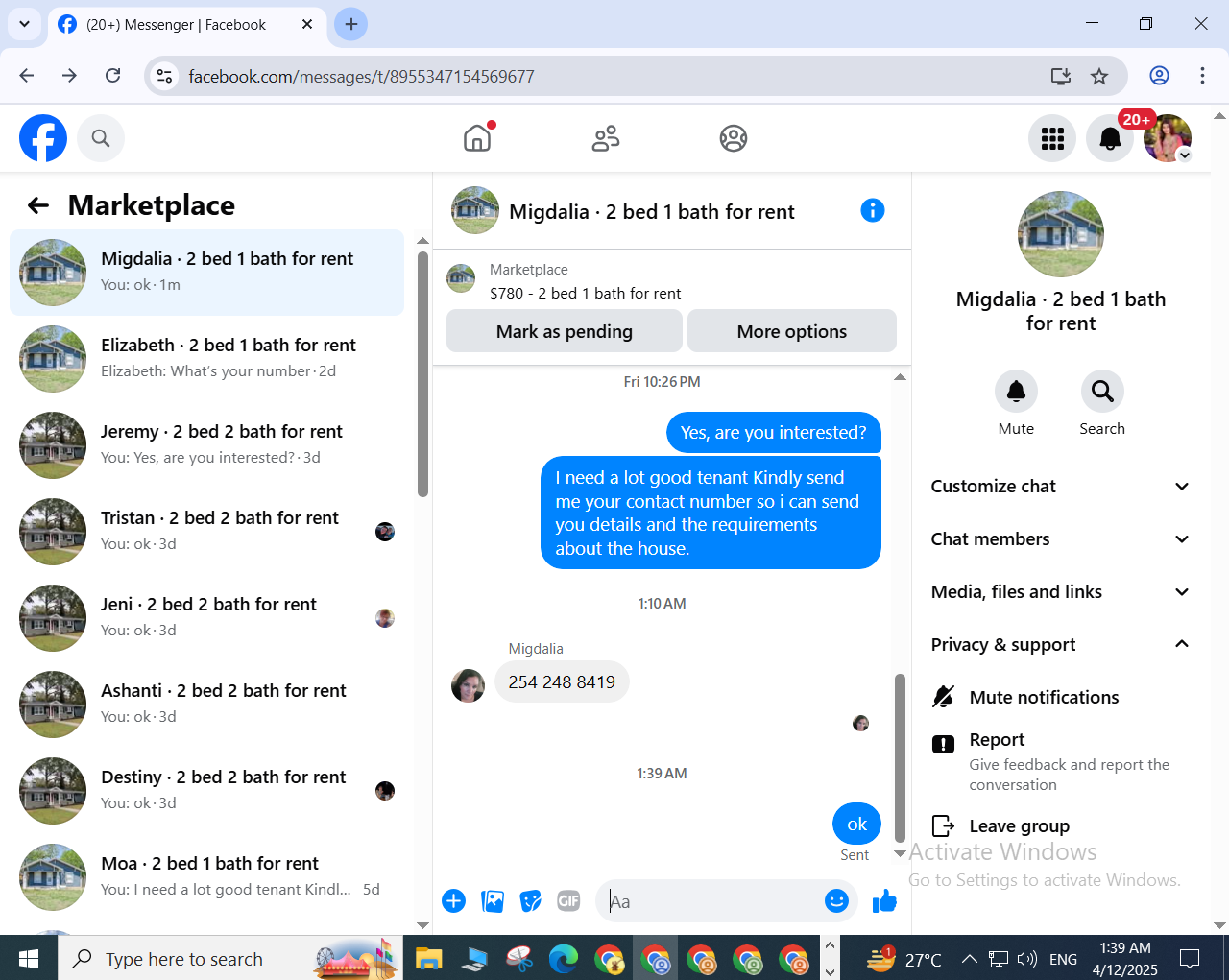Collapse Privacy & support section
Image resolution: width=1229 pixels, height=980 pixels.
(1060, 645)
